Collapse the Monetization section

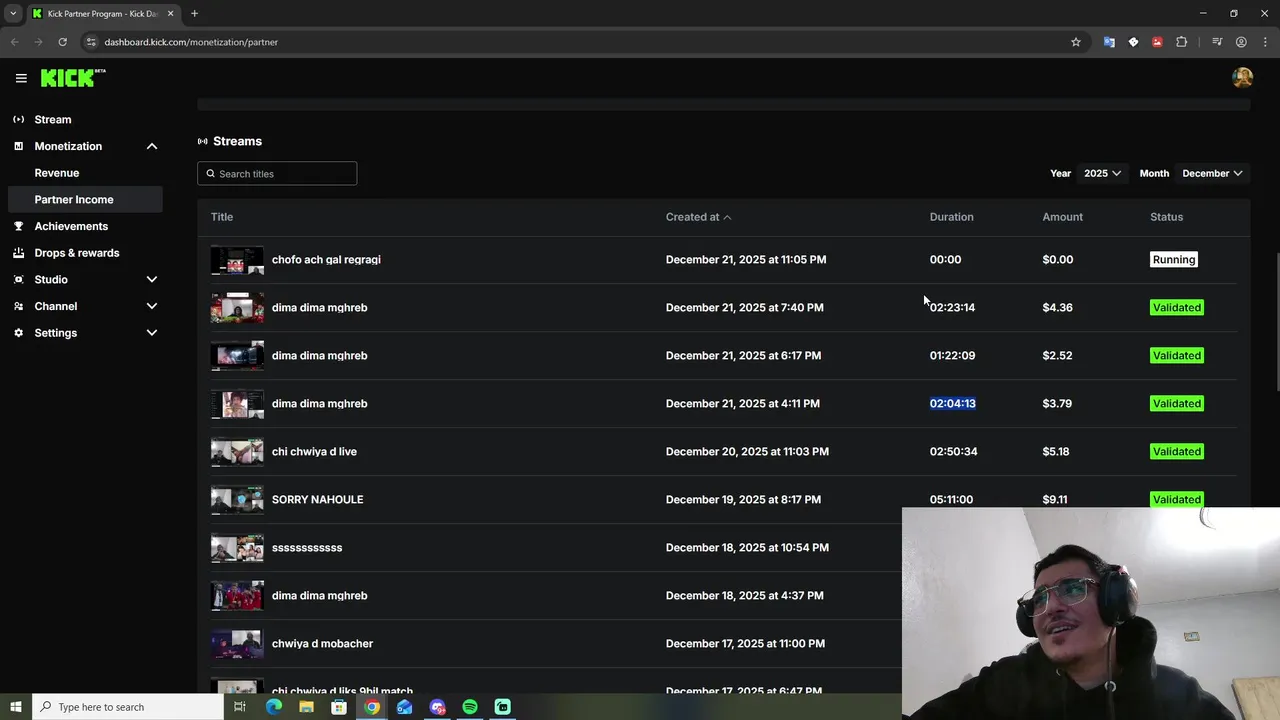[x=152, y=146]
